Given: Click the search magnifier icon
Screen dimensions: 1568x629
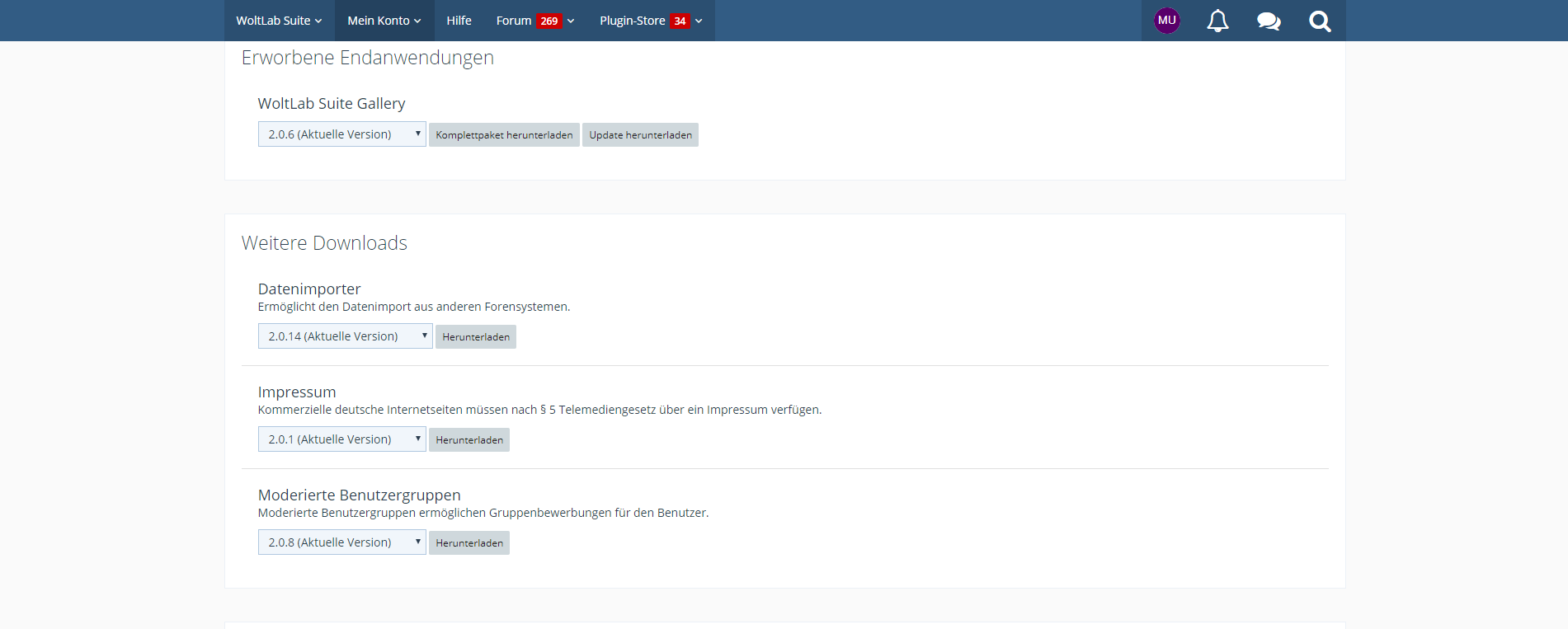Looking at the screenshot, I should coord(1320,21).
